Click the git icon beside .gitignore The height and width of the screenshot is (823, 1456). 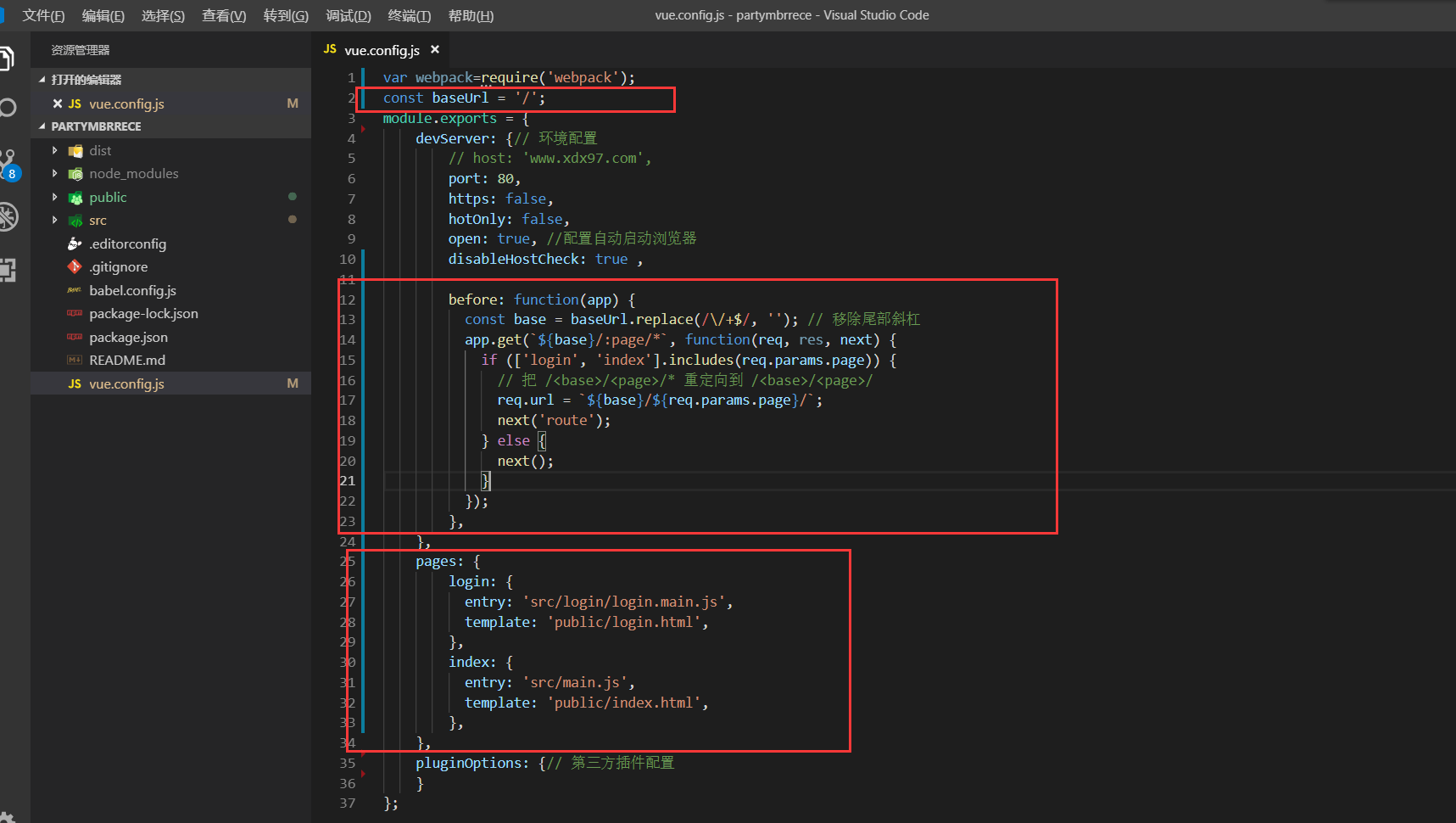pos(75,266)
